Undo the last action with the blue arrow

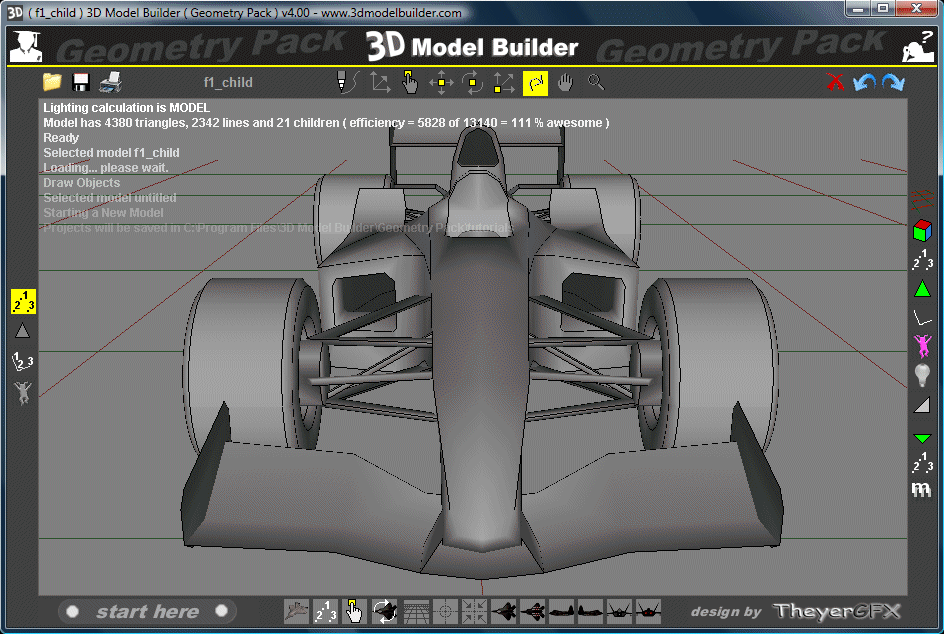(864, 83)
